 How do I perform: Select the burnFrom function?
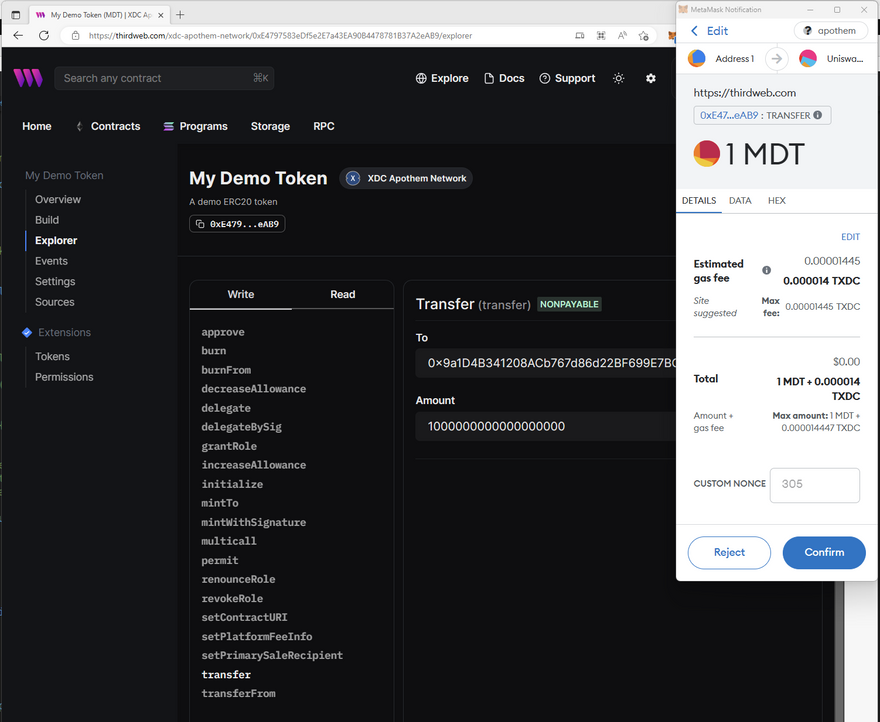coord(226,370)
